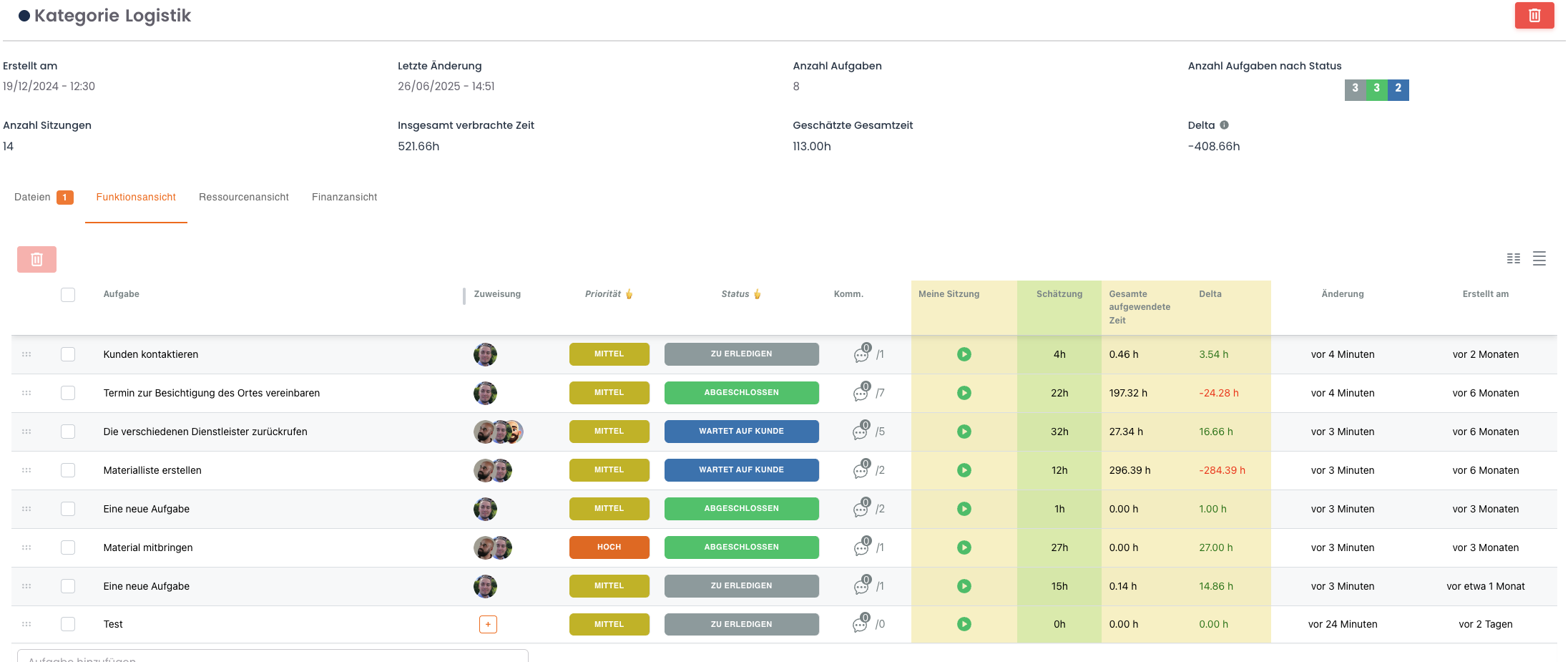Check the Kunden kontaktieren checkbox
Screen dimensions: 1568x662
pos(68,354)
